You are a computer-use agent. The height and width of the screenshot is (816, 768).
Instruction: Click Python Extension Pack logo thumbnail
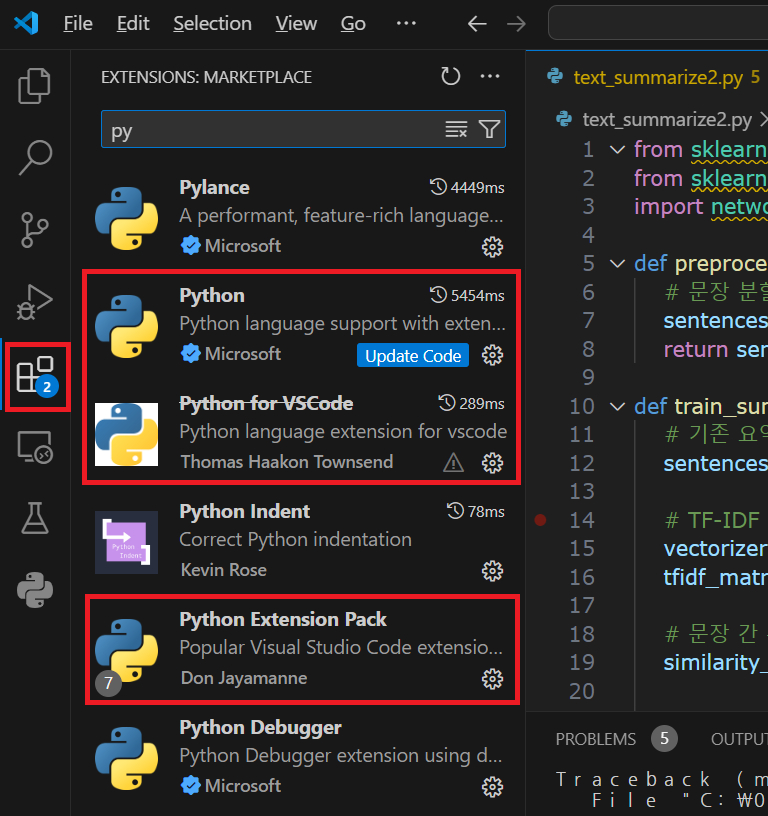tap(126, 651)
